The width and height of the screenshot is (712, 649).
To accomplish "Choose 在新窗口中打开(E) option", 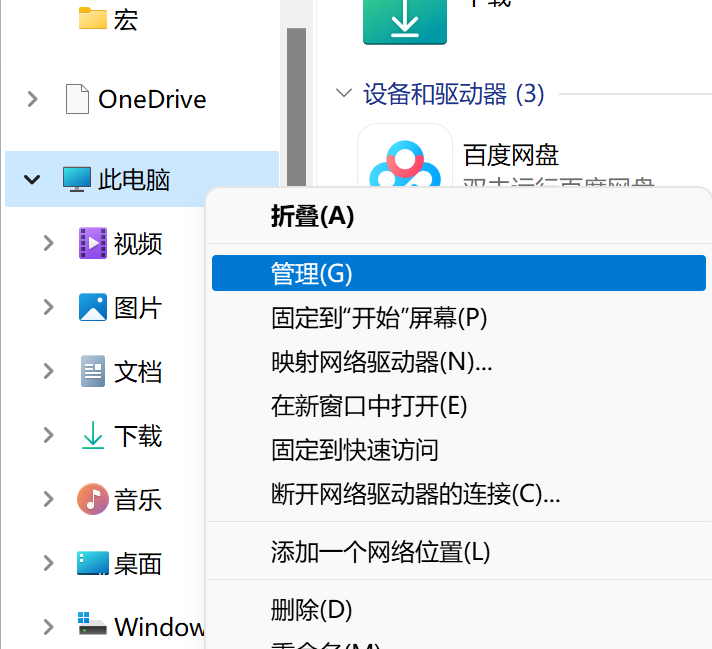I will pyautogui.click(x=369, y=406).
